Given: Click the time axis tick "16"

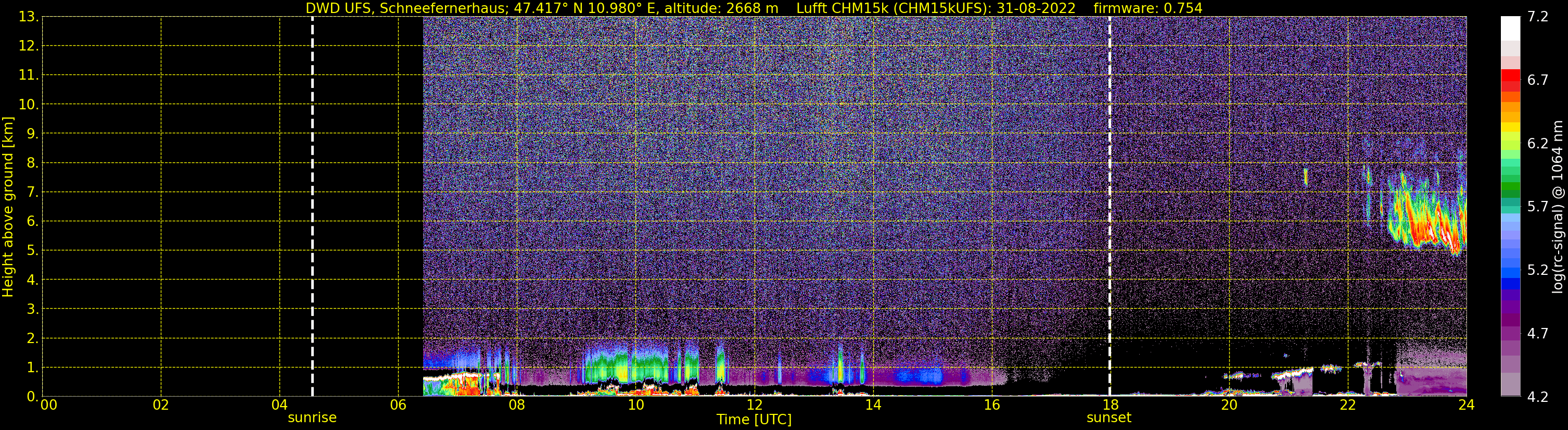Looking at the screenshot, I should pyautogui.click(x=991, y=405).
